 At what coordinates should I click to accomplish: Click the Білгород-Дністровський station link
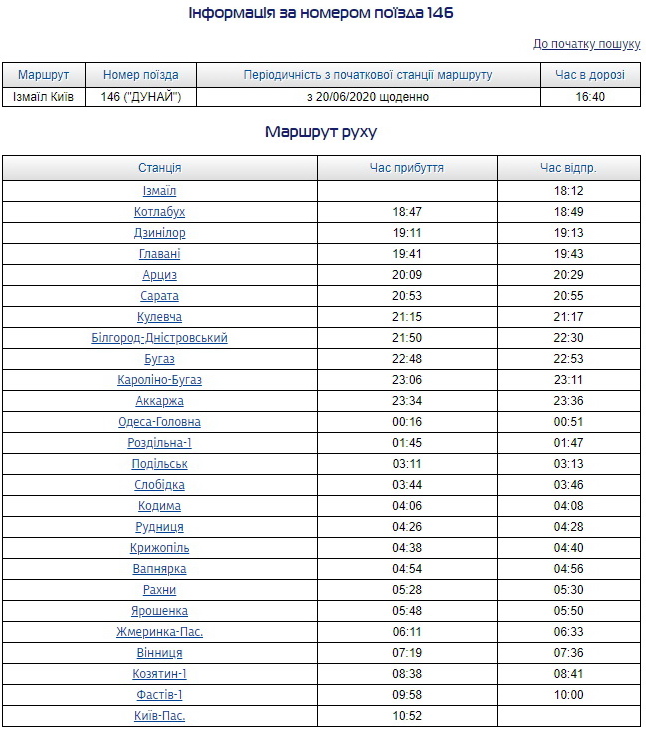click(160, 338)
